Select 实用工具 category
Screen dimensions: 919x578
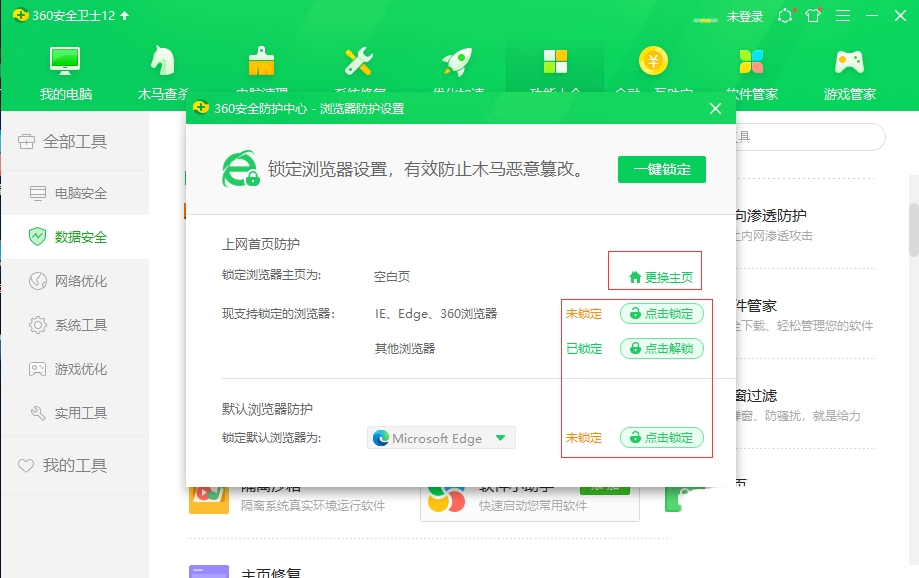[x=75, y=413]
